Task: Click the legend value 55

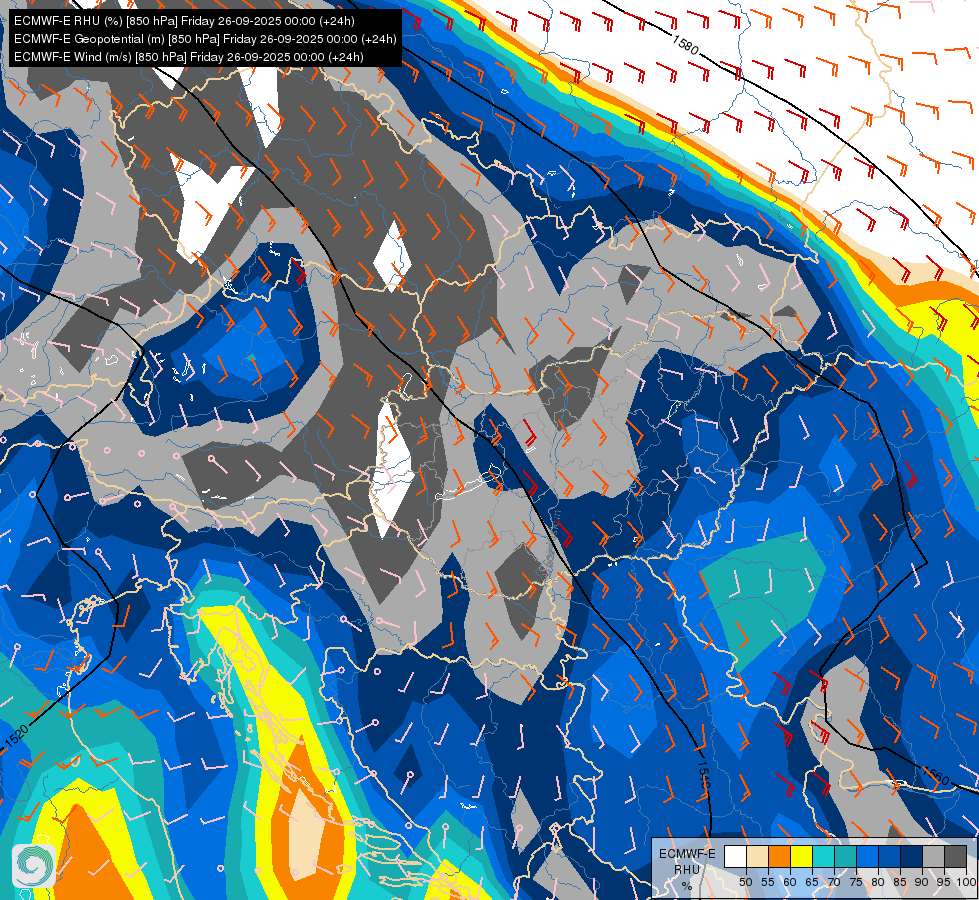Action: tap(768, 882)
